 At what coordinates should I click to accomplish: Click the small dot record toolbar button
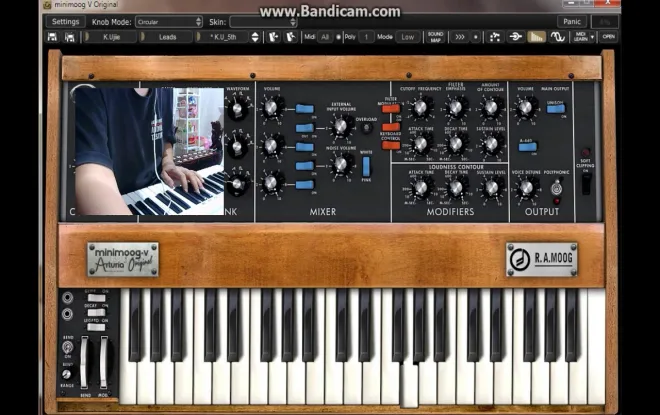pos(476,37)
